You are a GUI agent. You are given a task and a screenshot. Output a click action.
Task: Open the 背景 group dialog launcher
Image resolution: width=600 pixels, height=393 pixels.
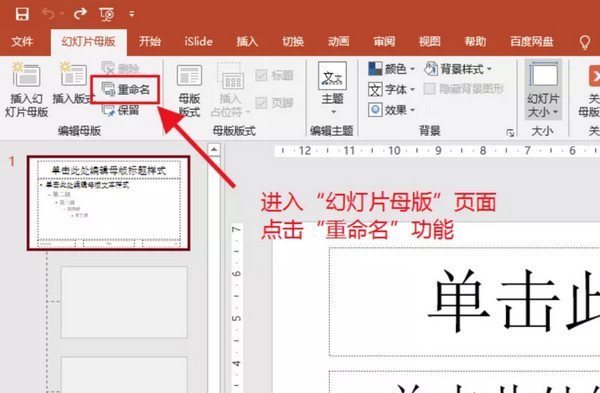click(510, 133)
